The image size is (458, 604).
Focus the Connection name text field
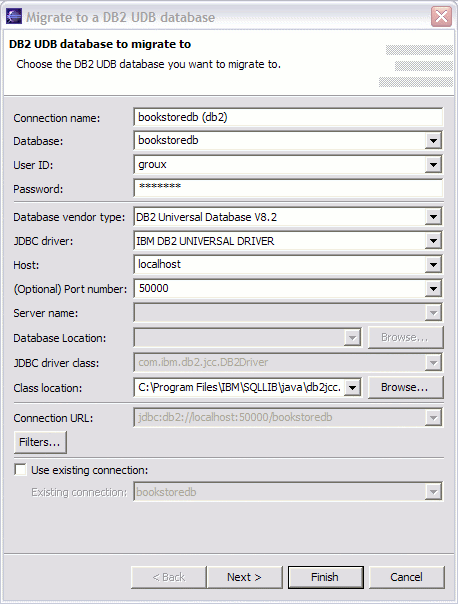coord(288,117)
